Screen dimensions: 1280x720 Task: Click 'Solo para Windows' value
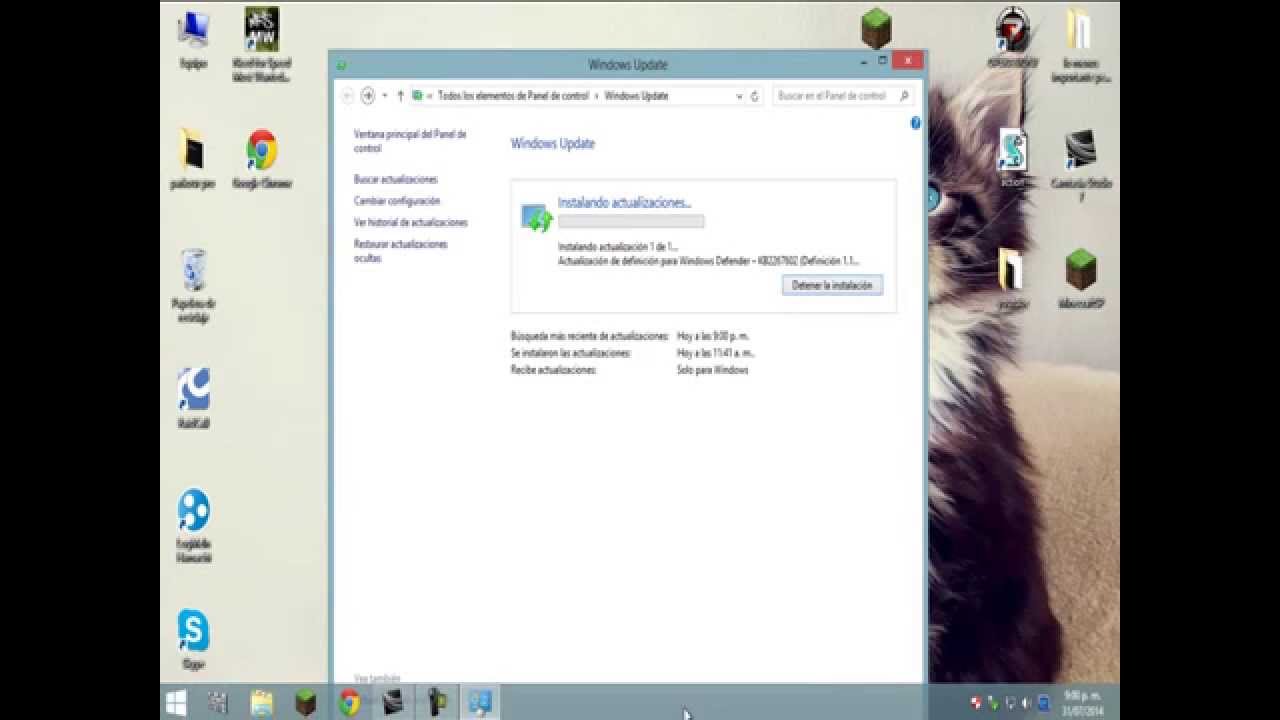(x=713, y=370)
